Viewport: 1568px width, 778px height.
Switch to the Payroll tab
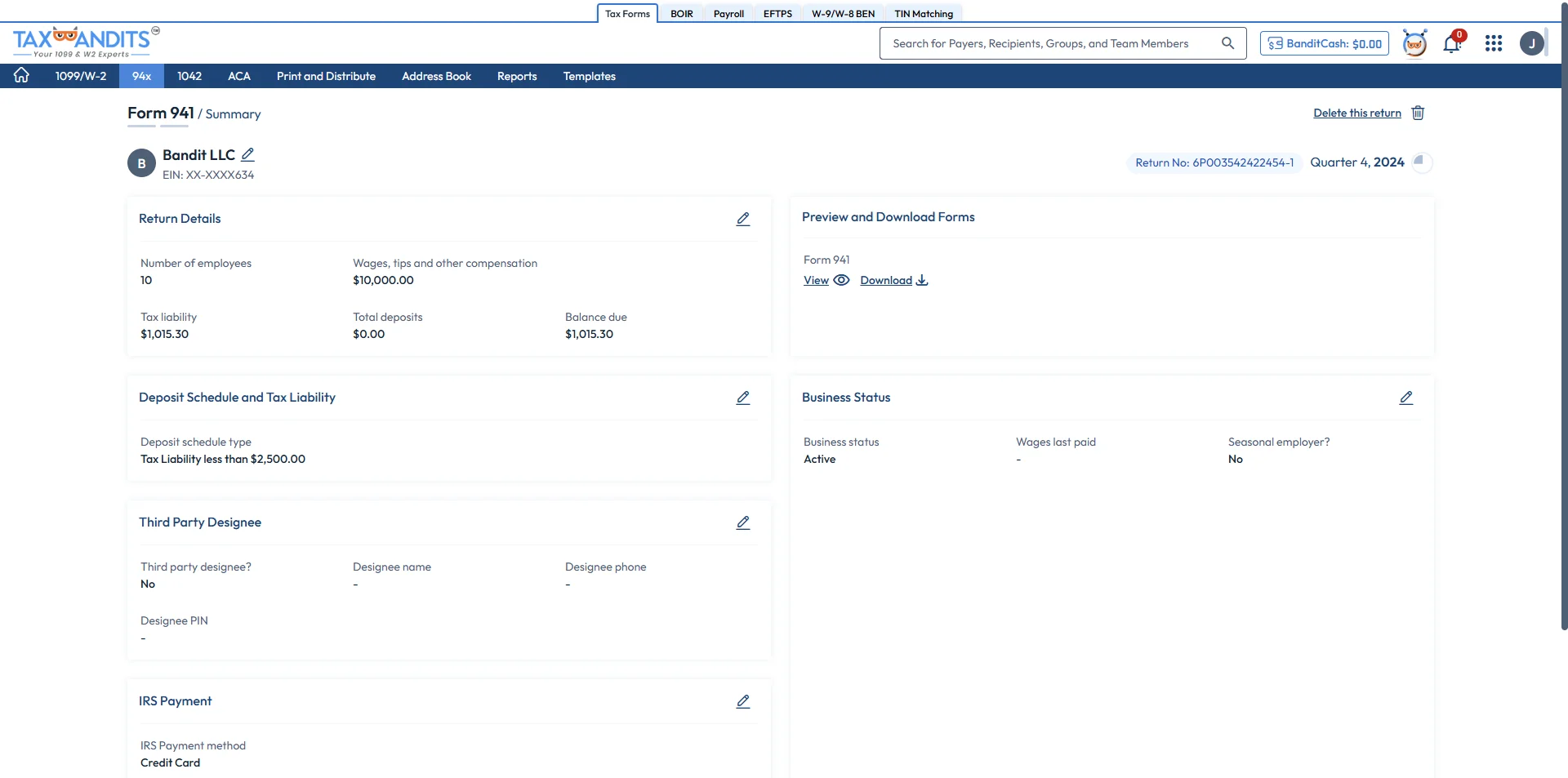click(728, 14)
